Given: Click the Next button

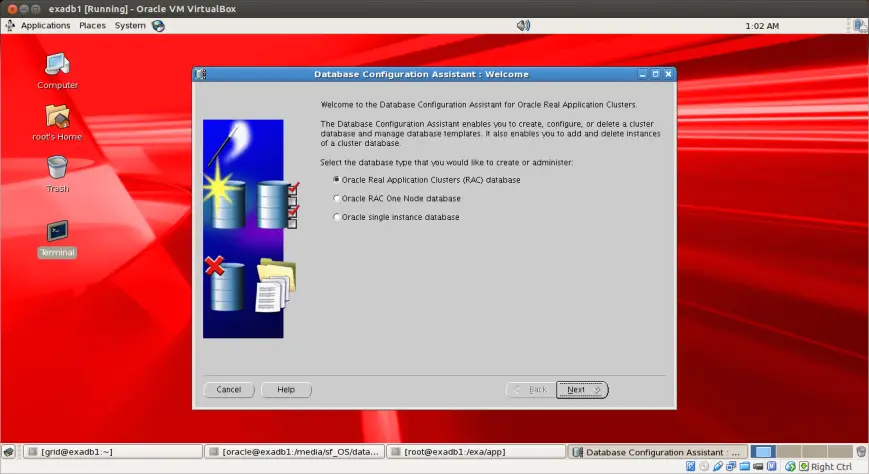Looking at the screenshot, I should (x=582, y=390).
